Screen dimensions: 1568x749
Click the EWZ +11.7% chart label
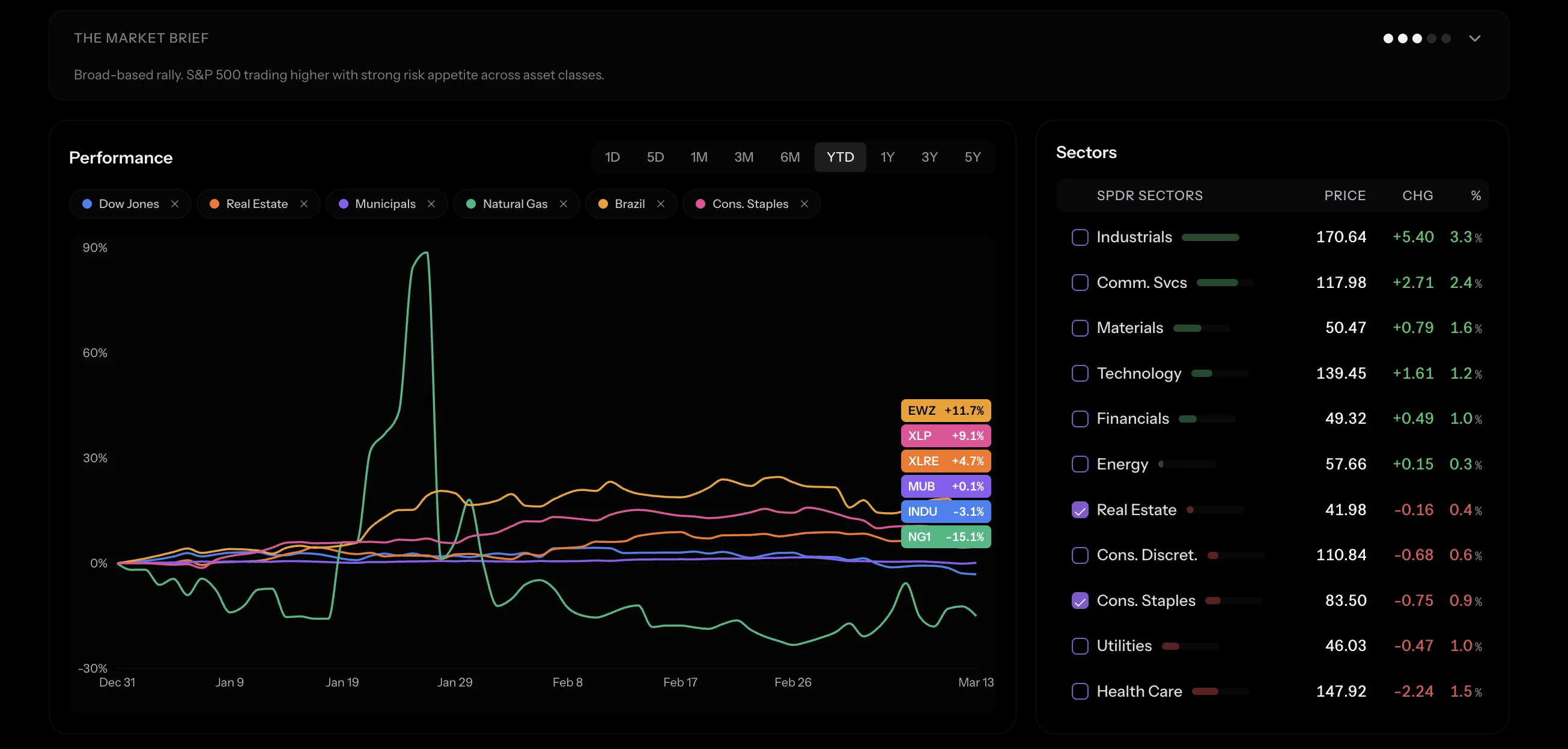(945, 411)
